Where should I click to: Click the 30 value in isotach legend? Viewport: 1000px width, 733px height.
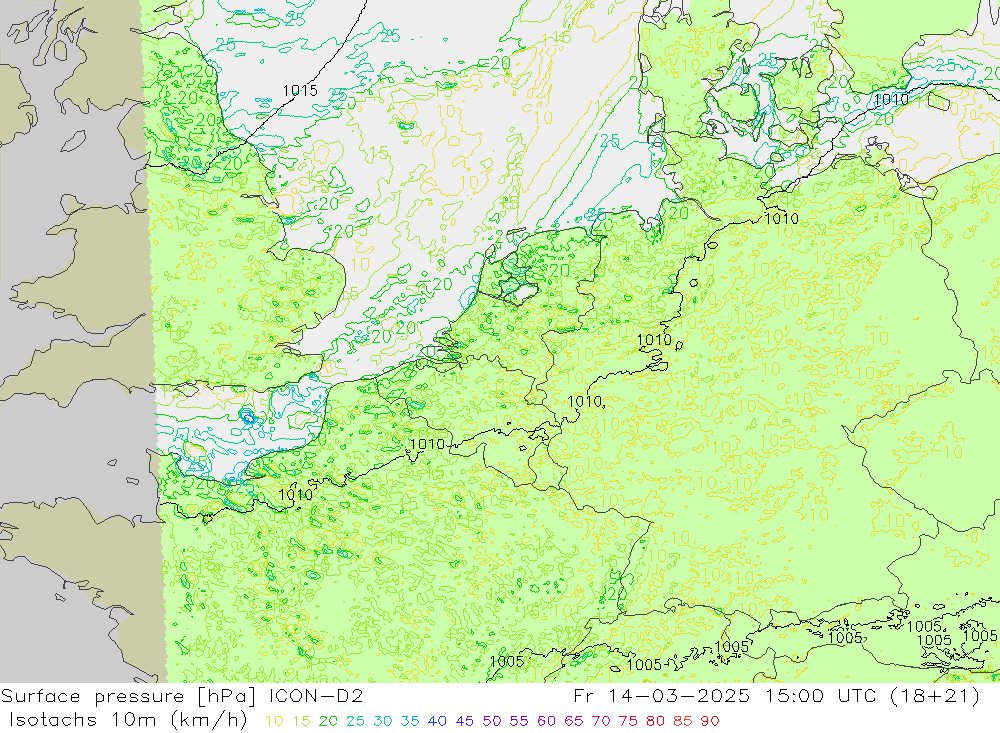[x=383, y=722]
